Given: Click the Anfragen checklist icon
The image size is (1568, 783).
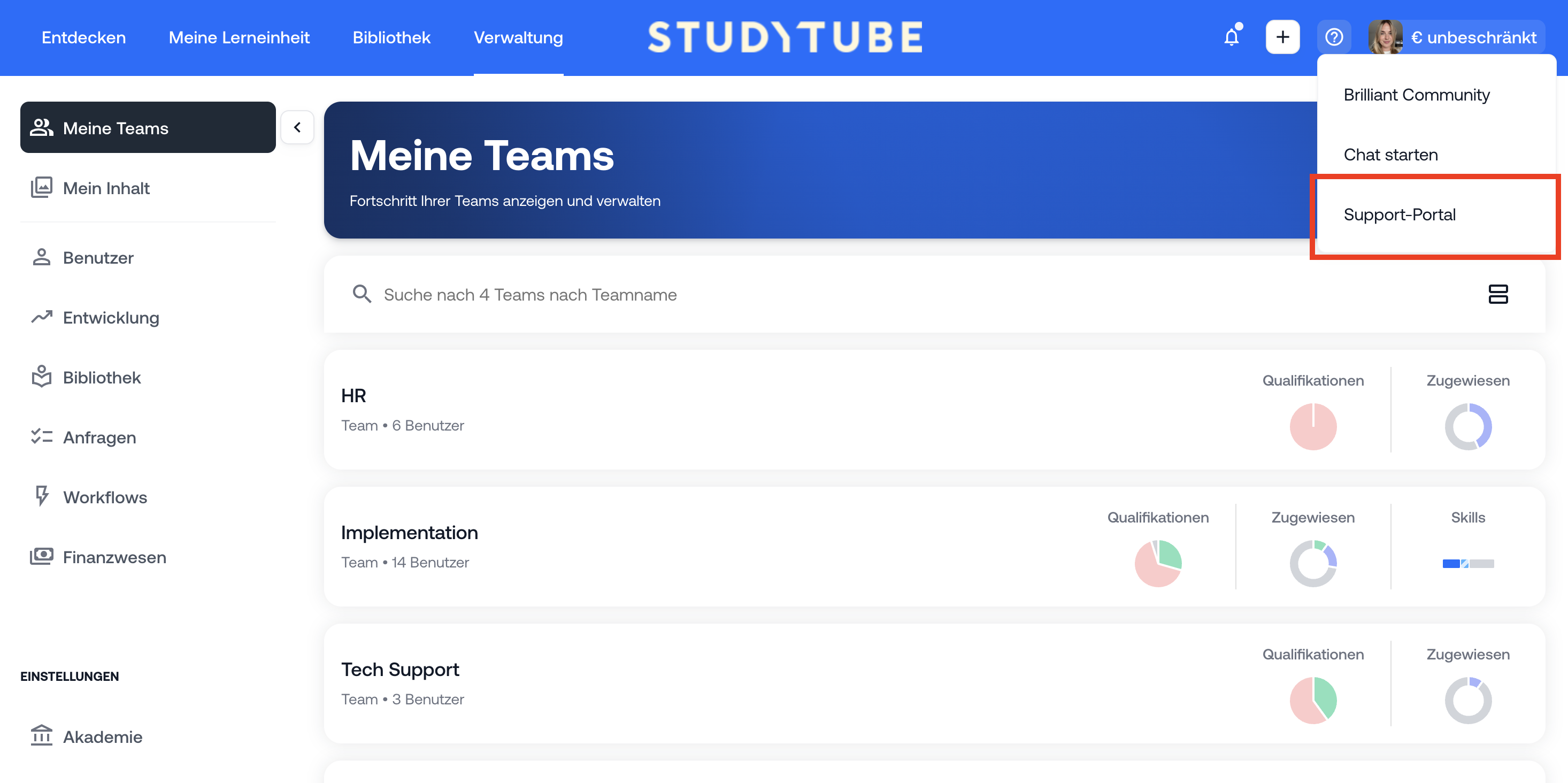Looking at the screenshot, I should 41,436.
